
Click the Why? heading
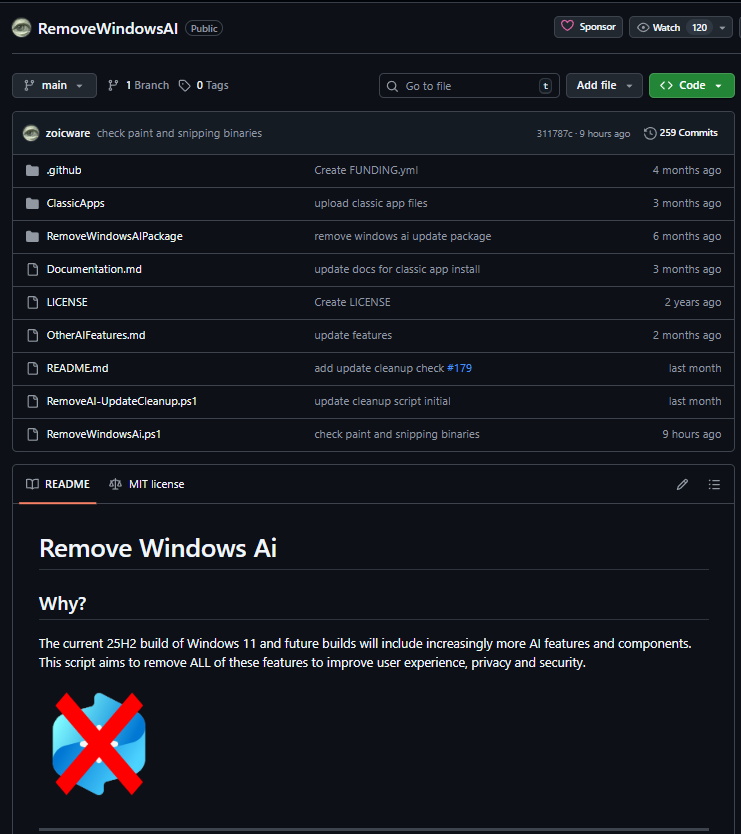(x=62, y=604)
